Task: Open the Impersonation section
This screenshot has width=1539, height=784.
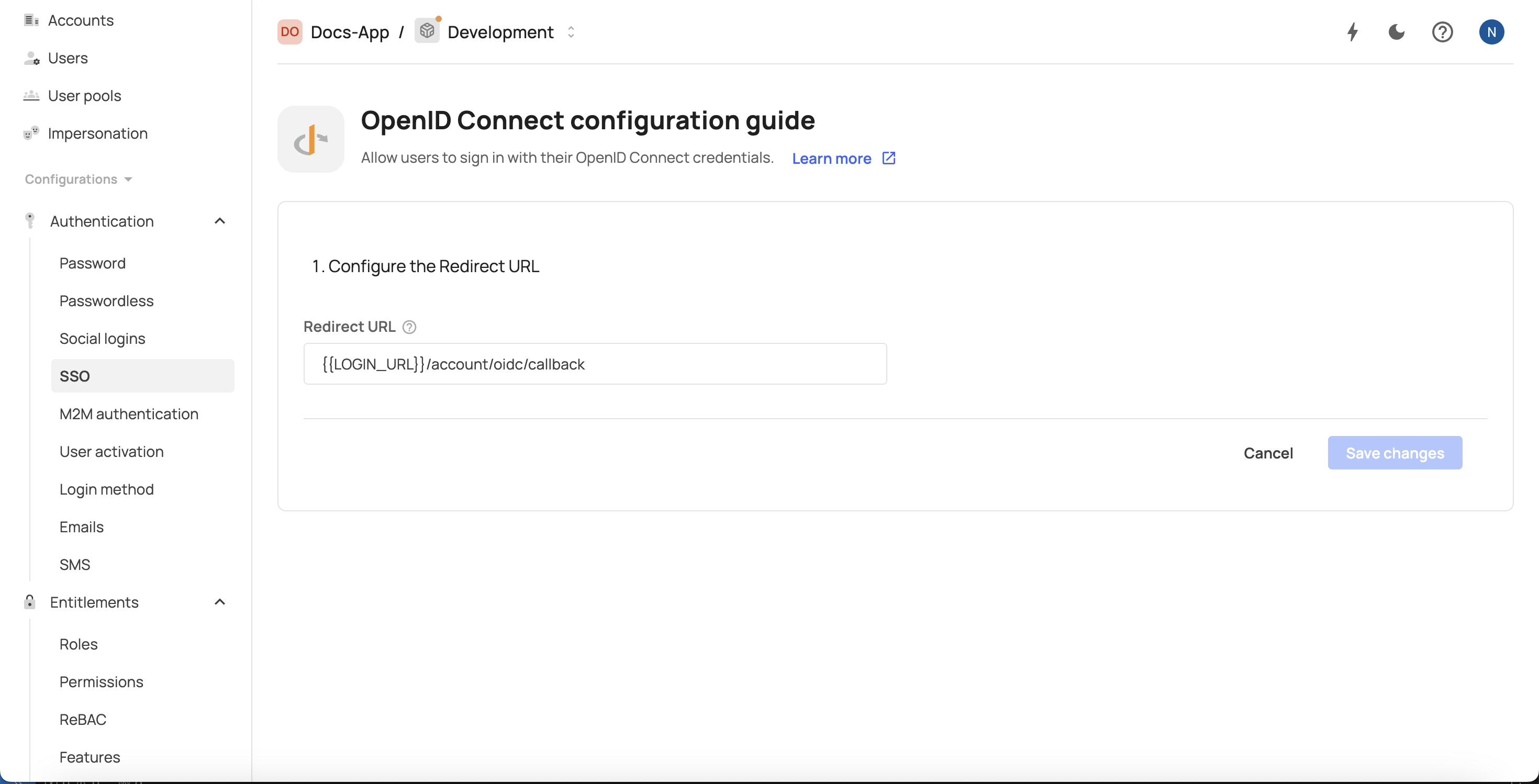Action: point(97,133)
